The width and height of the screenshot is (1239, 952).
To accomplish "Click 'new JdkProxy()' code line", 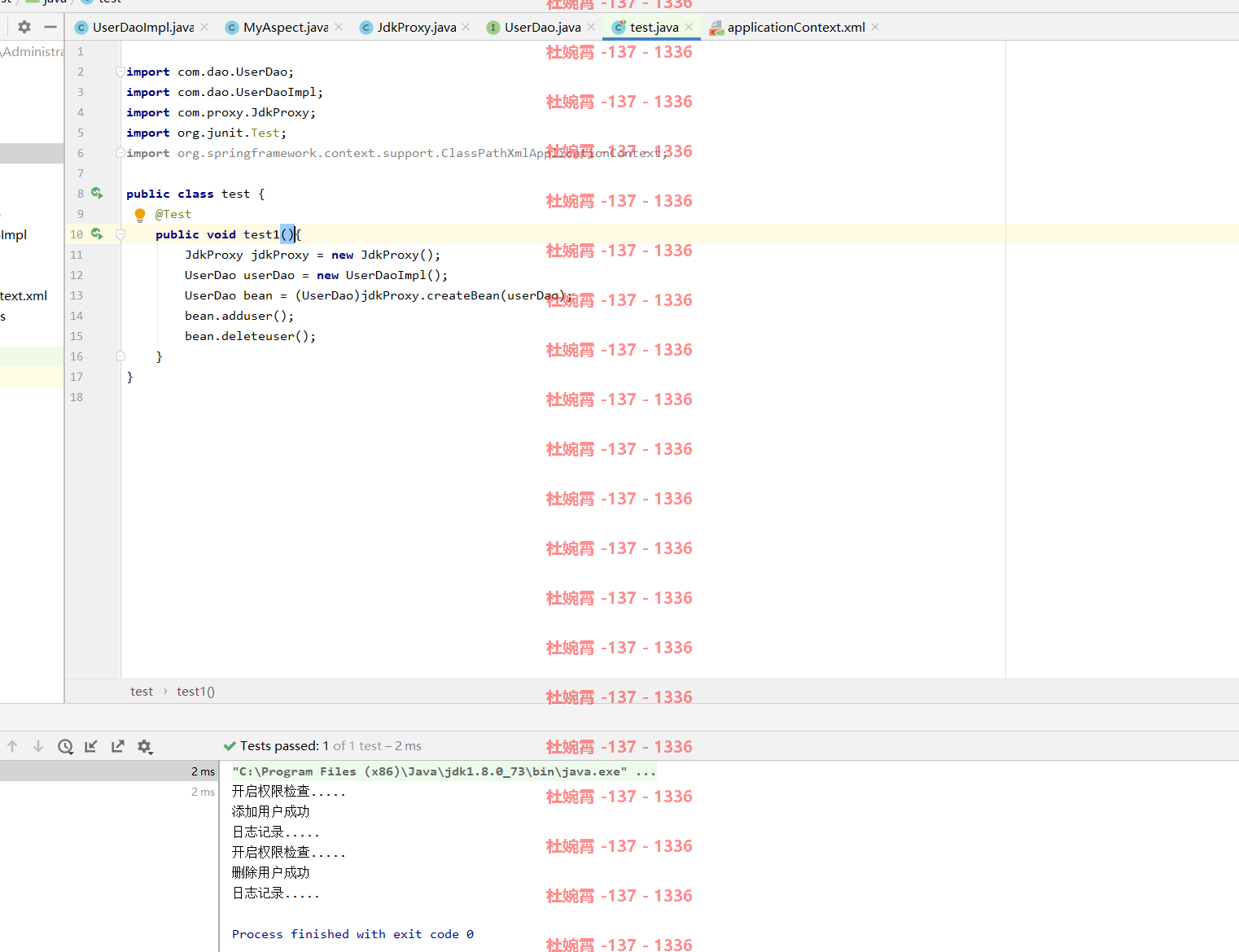I will point(313,255).
